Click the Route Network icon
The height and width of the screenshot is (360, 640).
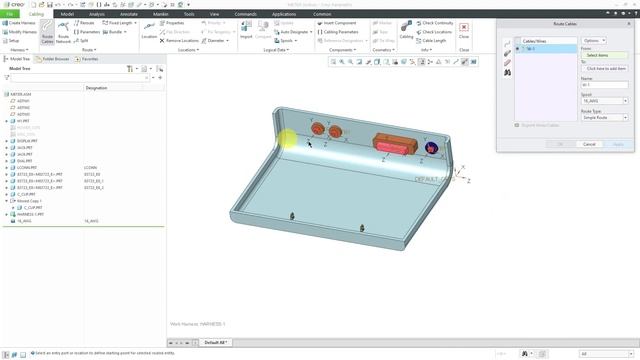(x=63, y=32)
